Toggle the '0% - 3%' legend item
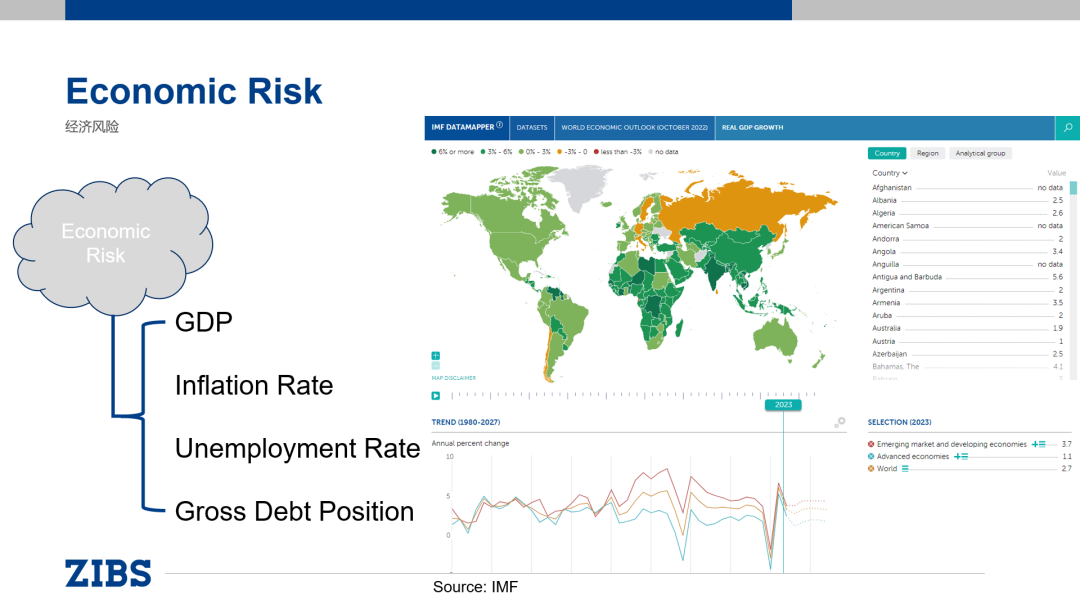This screenshot has width=1080, height=608. tap(534, 152)
